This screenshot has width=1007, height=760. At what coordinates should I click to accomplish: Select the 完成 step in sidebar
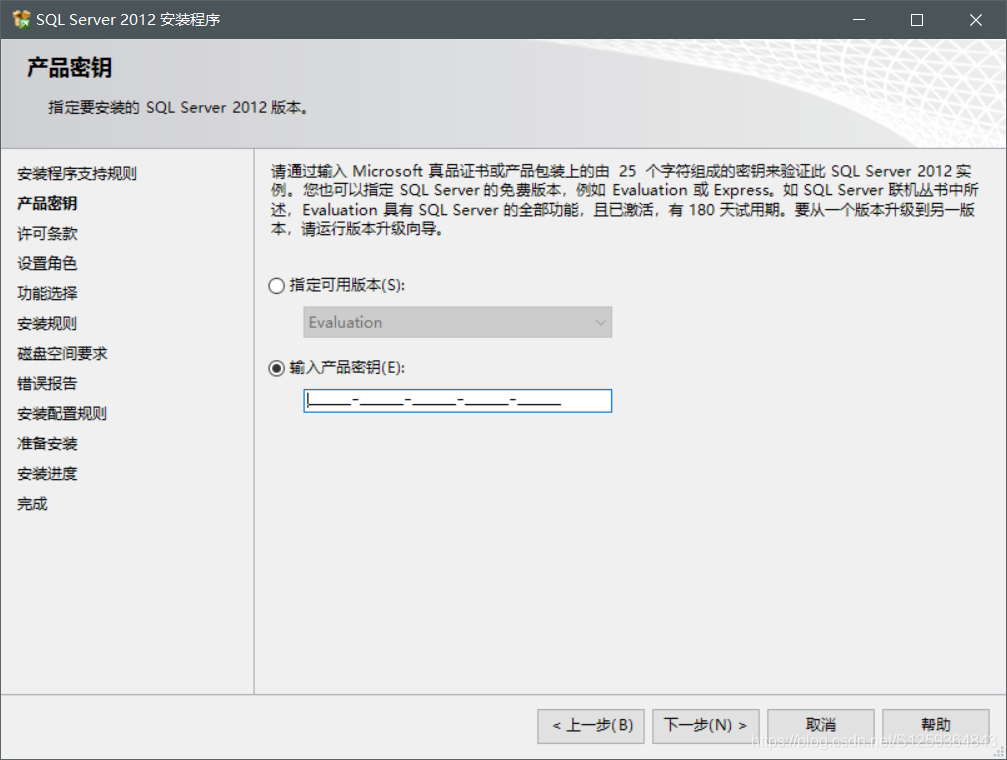(32, 504)
